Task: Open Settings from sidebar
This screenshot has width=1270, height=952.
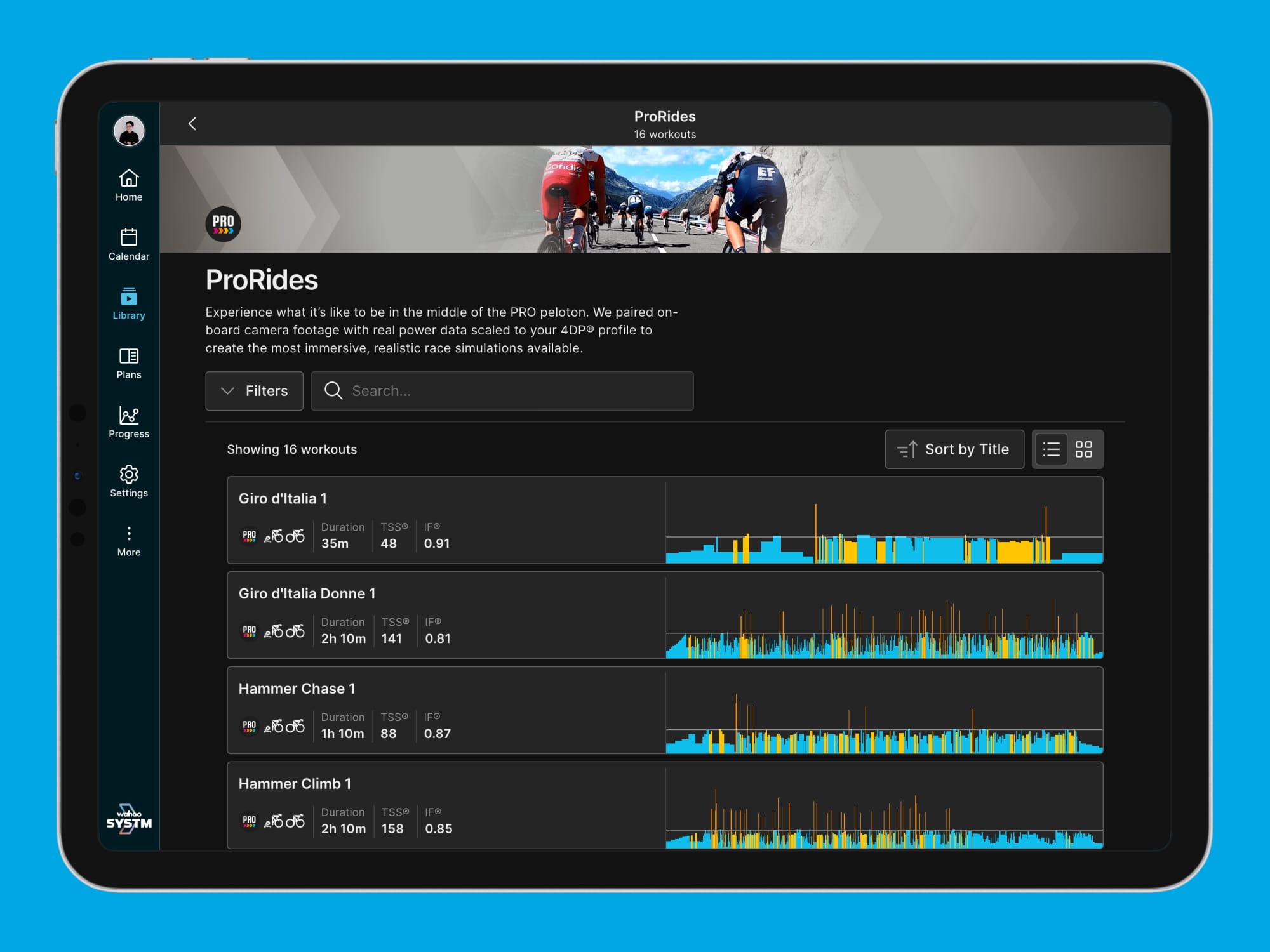Action: pos(129,481)
